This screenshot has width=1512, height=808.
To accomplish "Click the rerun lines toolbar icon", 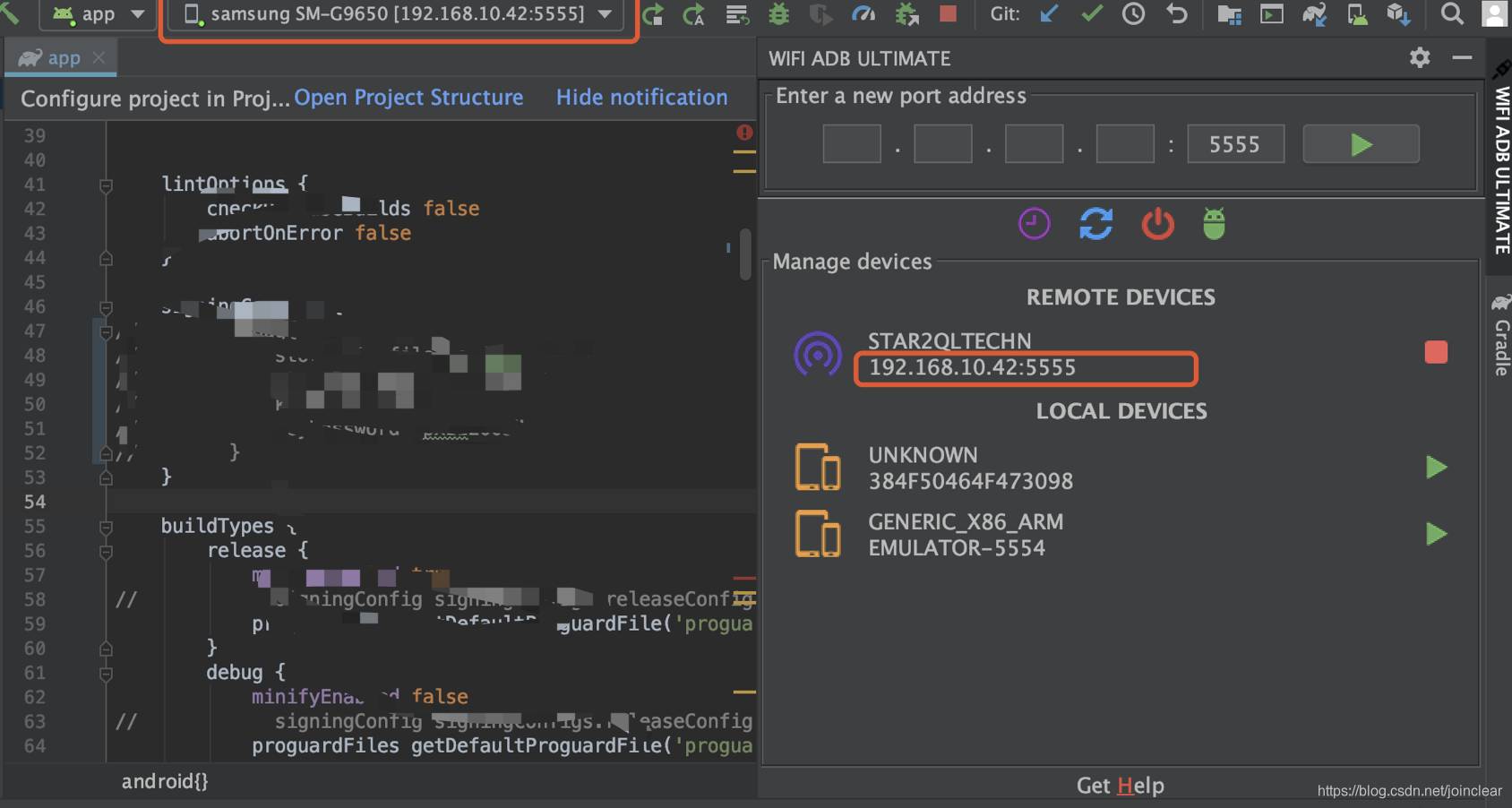I will pyautogui.click(x=737, y=14).
